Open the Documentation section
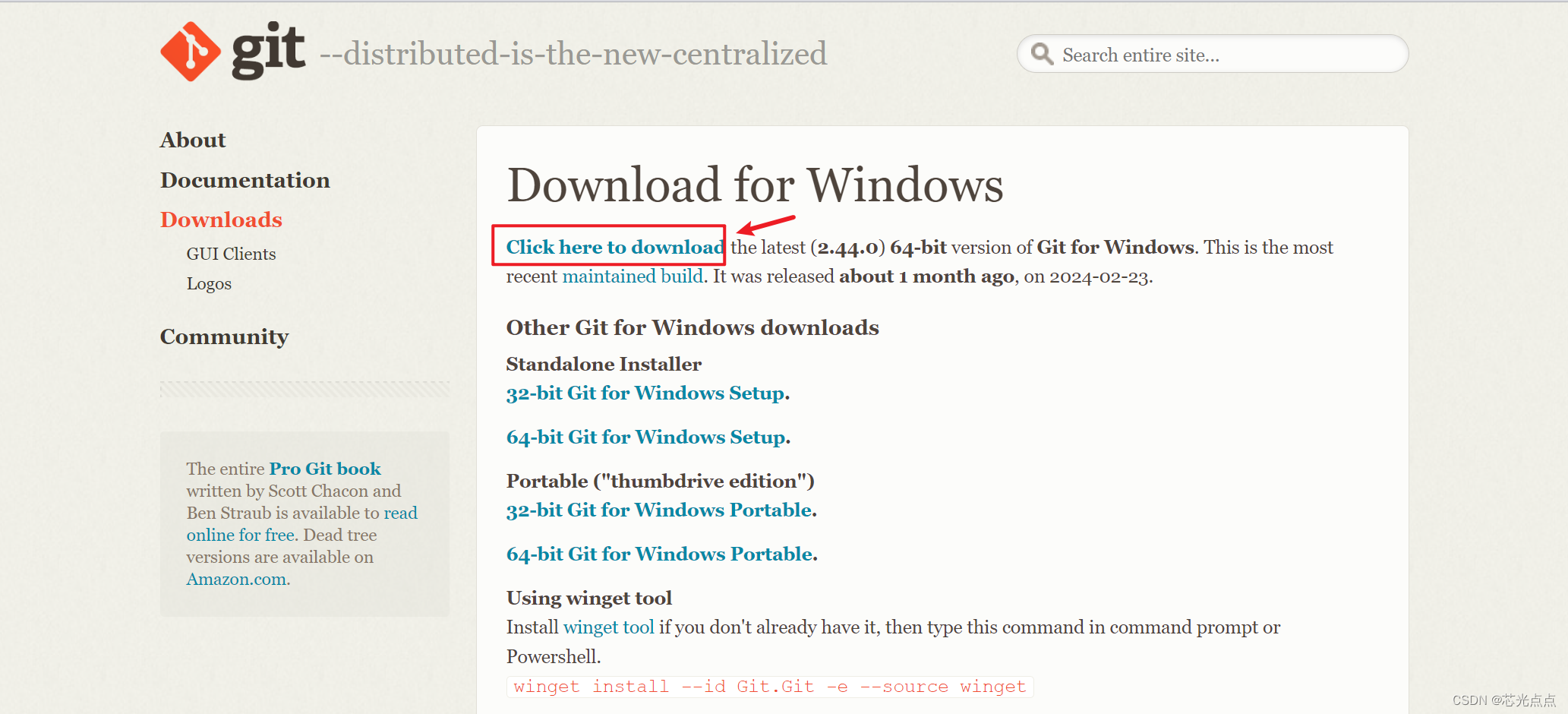Image resolution: width=1568 pixels, height=714 pixels. (x=245, y=180)
